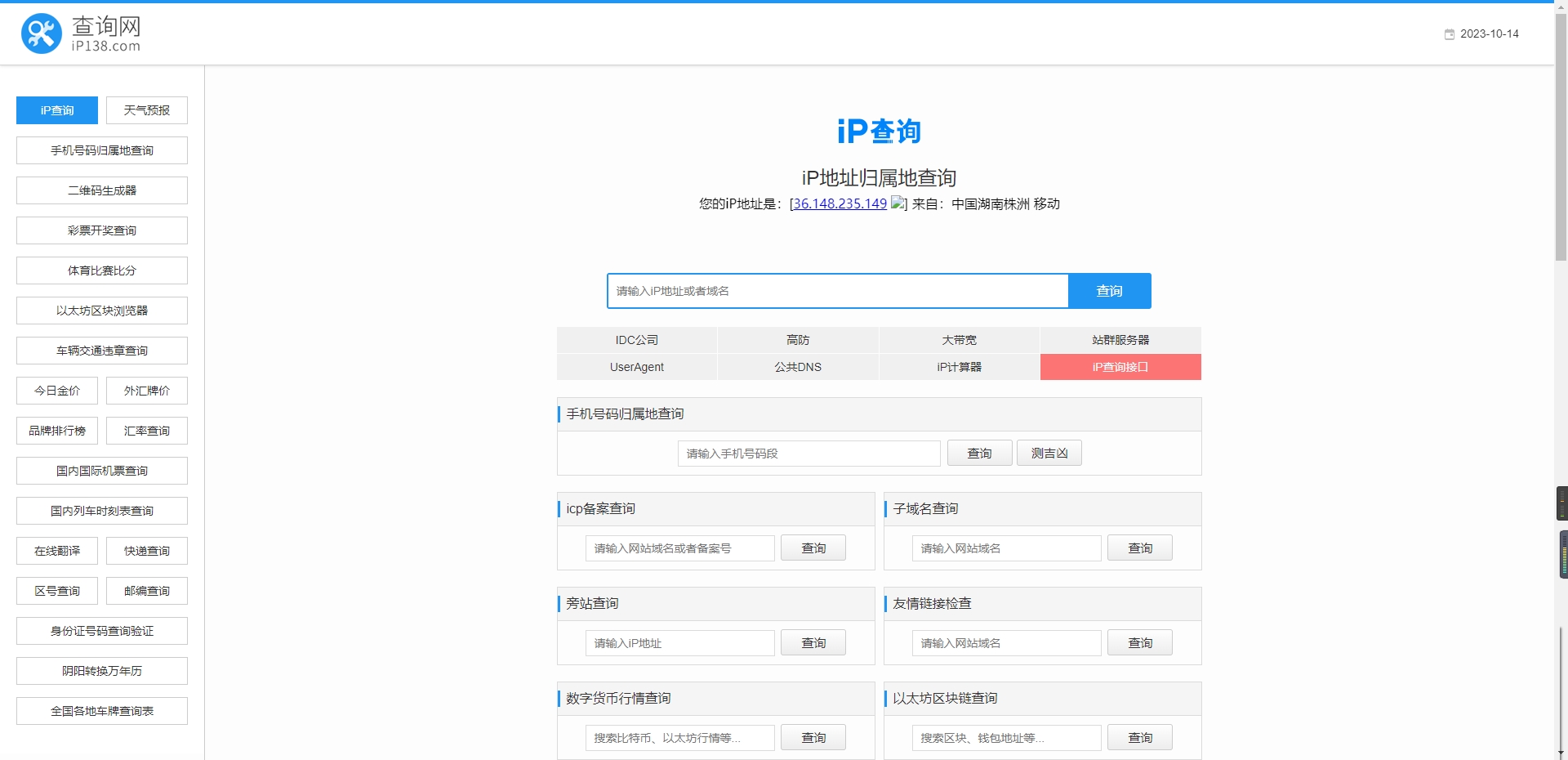Click 查询 button in 友情链接检查 section
Viewport: 1568px width, 760px height.
(1140, 643)
